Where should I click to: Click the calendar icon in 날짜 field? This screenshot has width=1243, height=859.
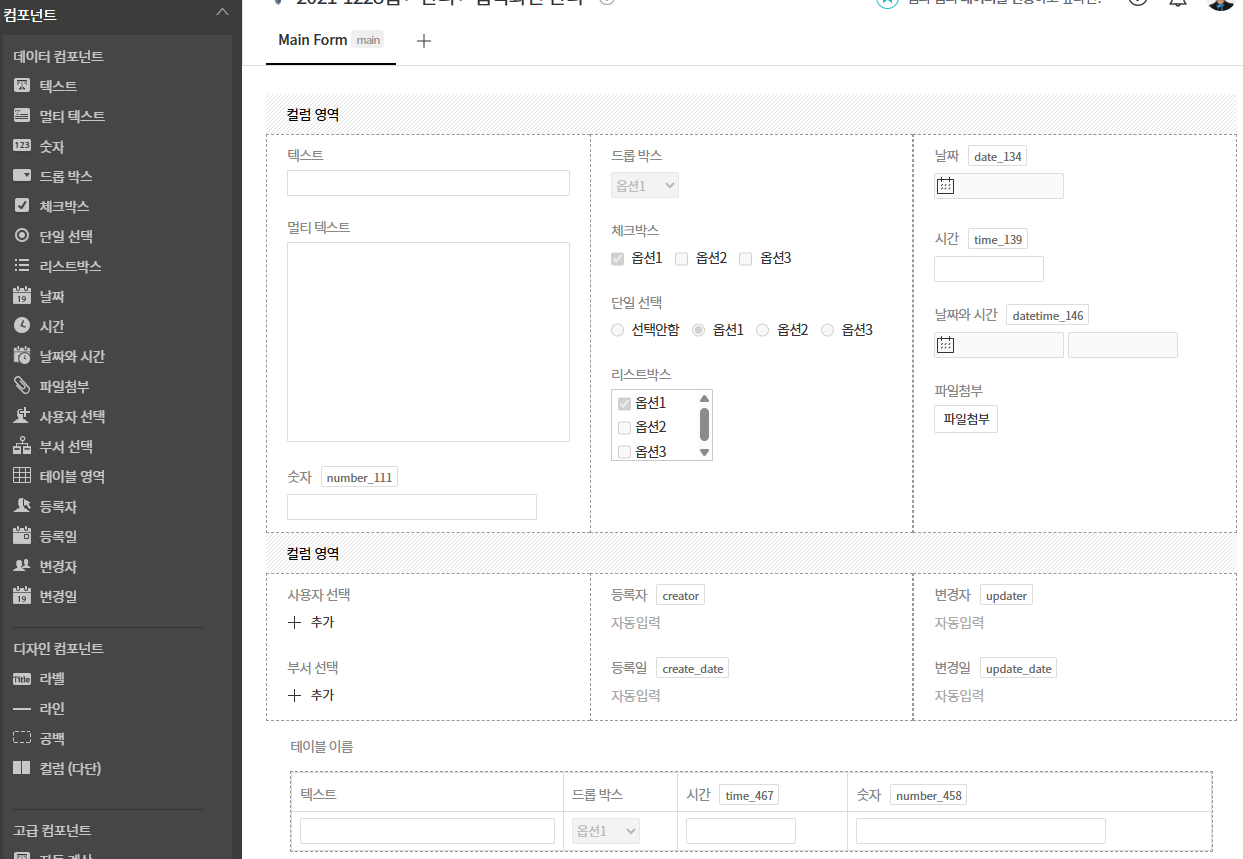click(x=945, y=186)
